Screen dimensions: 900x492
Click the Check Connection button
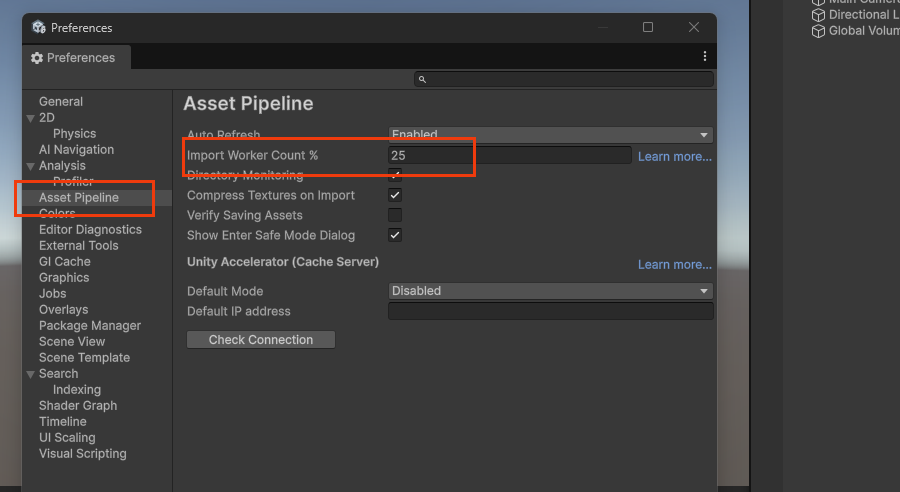pos(260,340)
